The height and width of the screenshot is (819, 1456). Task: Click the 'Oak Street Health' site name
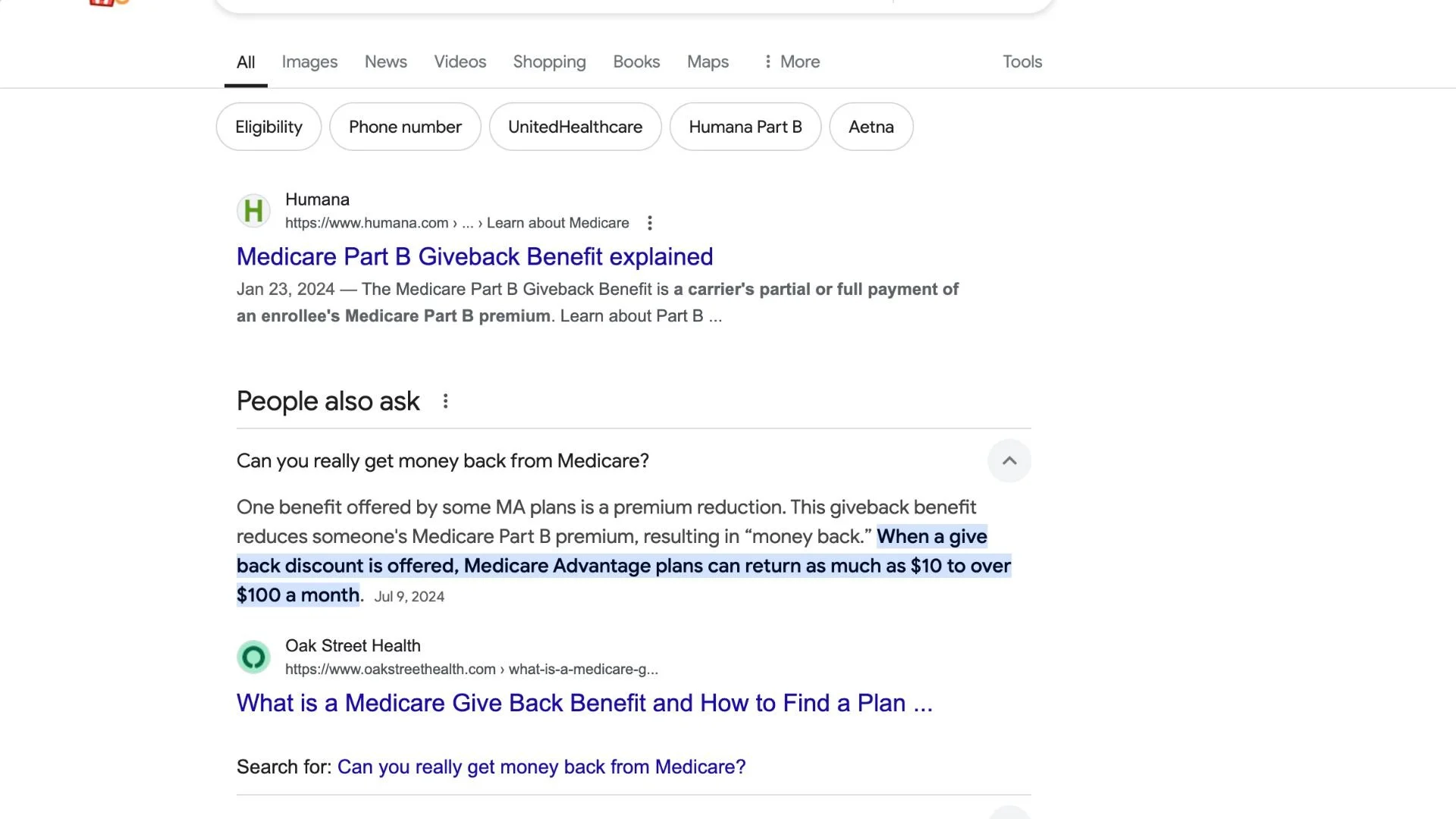click(x=353, y=646)
